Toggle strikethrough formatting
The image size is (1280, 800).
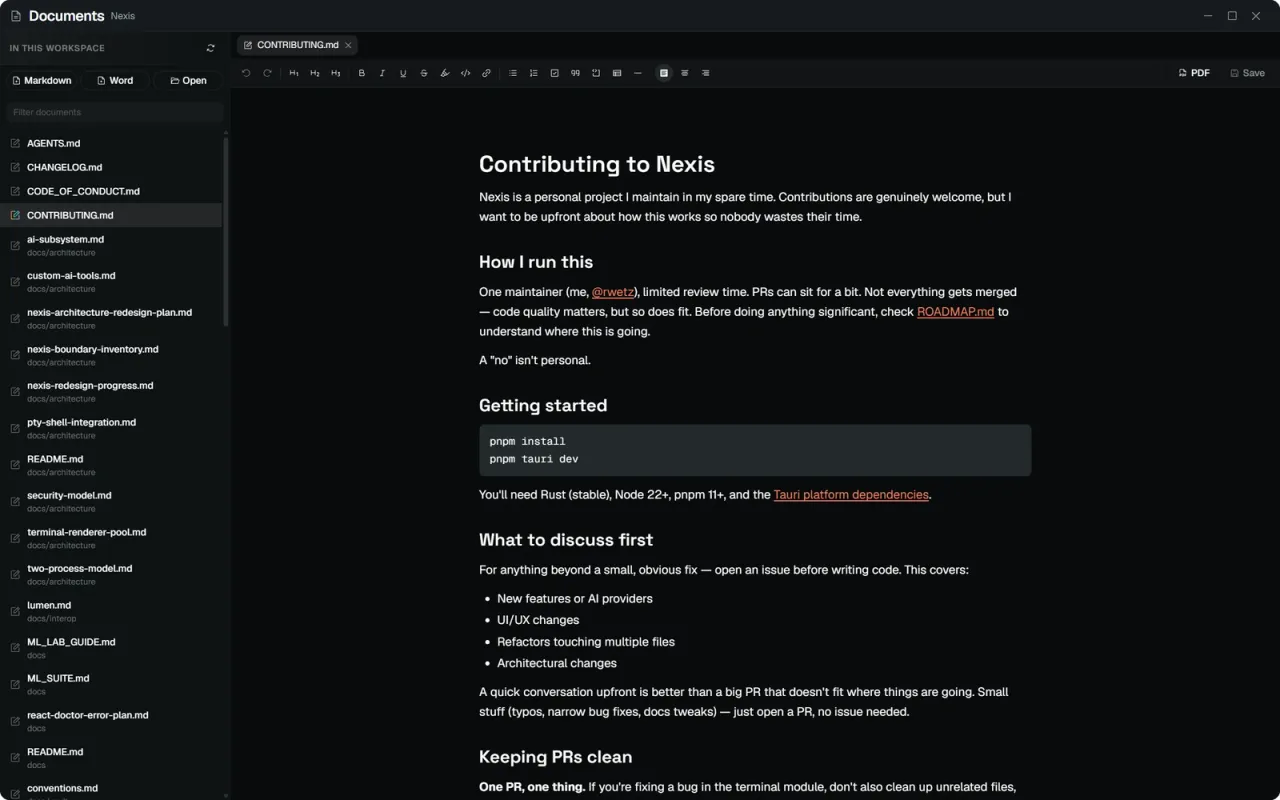click(x=424, y=73)
